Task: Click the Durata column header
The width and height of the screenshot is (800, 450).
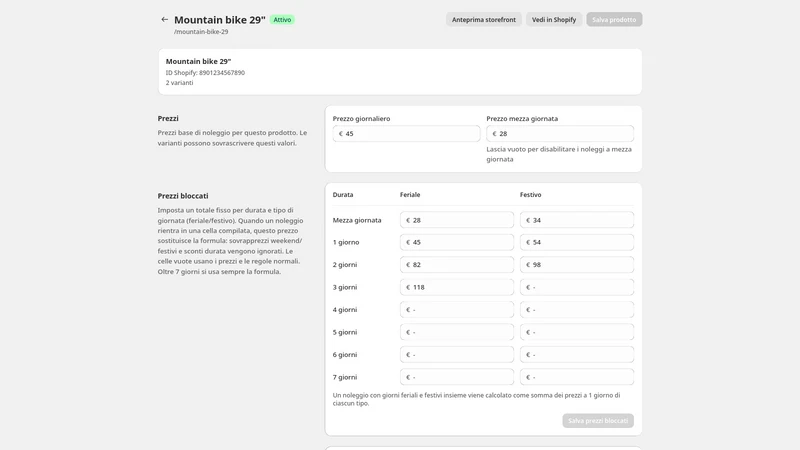Action: [343, 194]
